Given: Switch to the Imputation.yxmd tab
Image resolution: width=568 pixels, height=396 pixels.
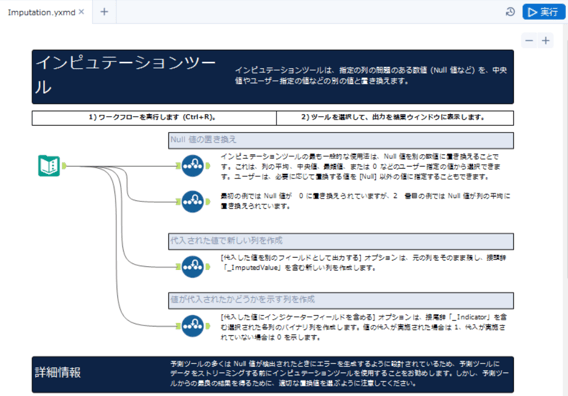Looking at the screenshot, I should click(41, 12).
